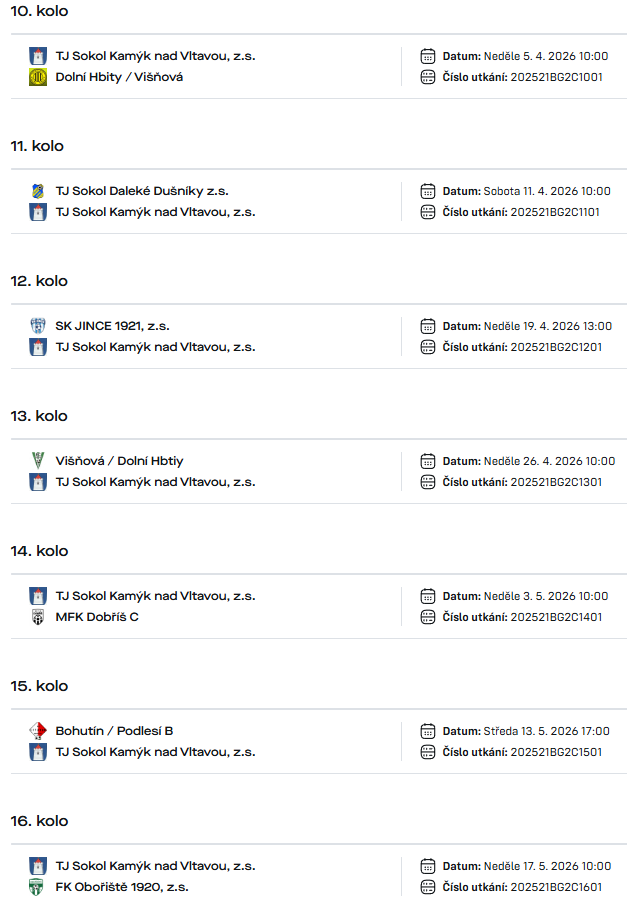Image resolution: width=628 pixels, height=905 pixels.
Task: Click calendar icon beside Středa 13. 5. 2026
Action: pyautogui.click(x=428, y=731)
